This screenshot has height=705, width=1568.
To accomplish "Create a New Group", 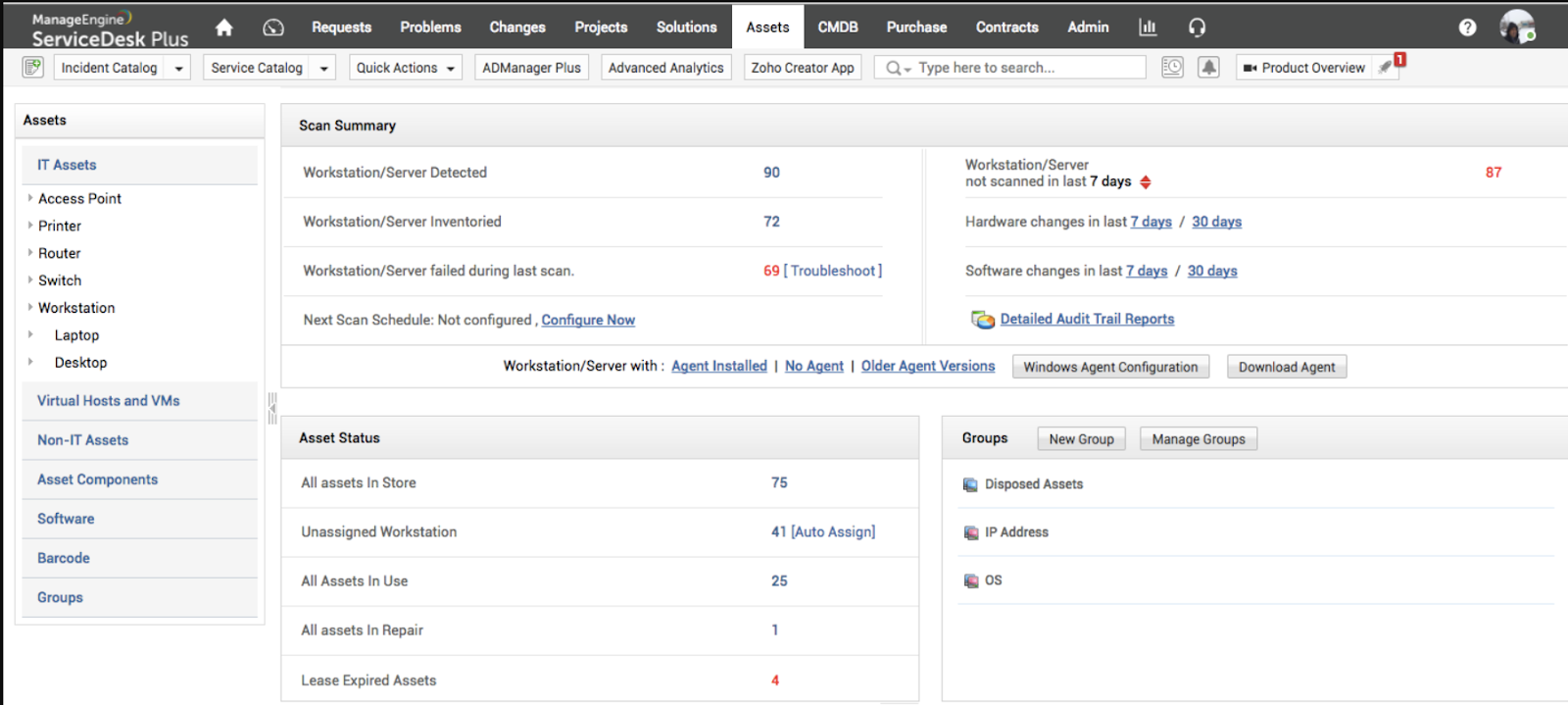I will coord(1081,439).
